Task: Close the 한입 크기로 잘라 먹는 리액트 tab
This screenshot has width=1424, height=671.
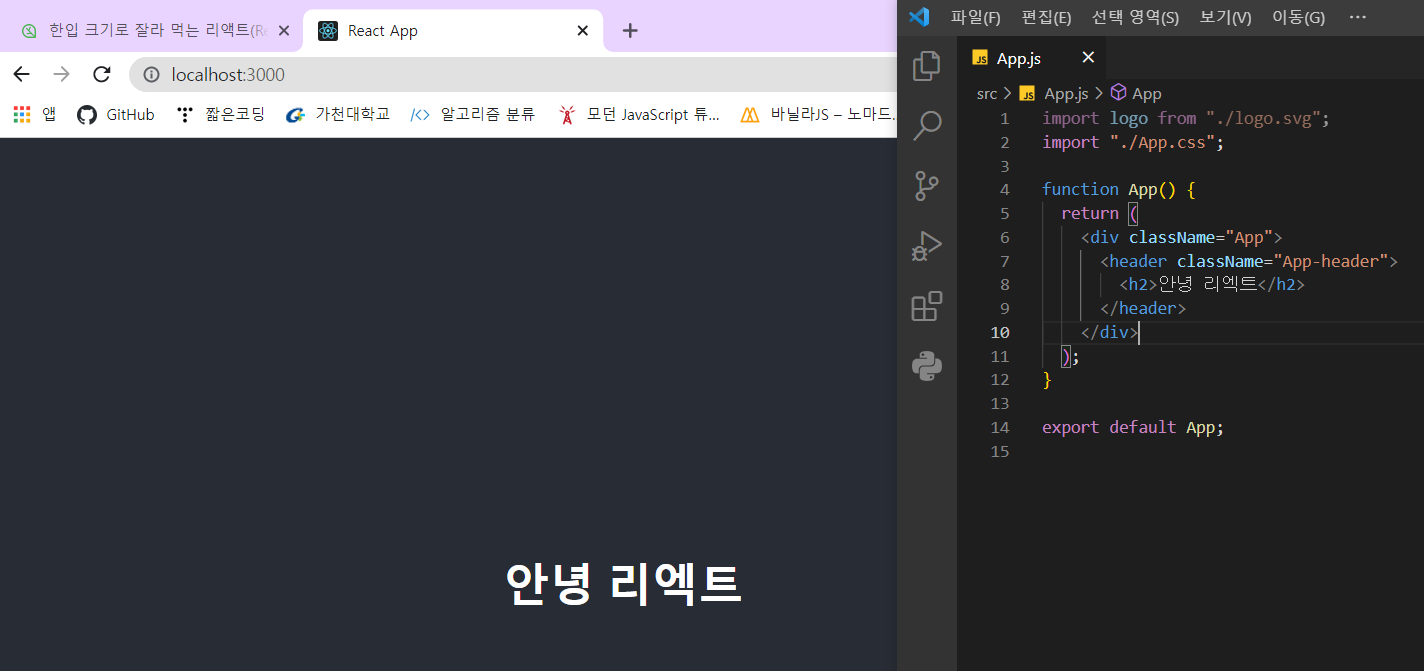Action: pos(284,31)
